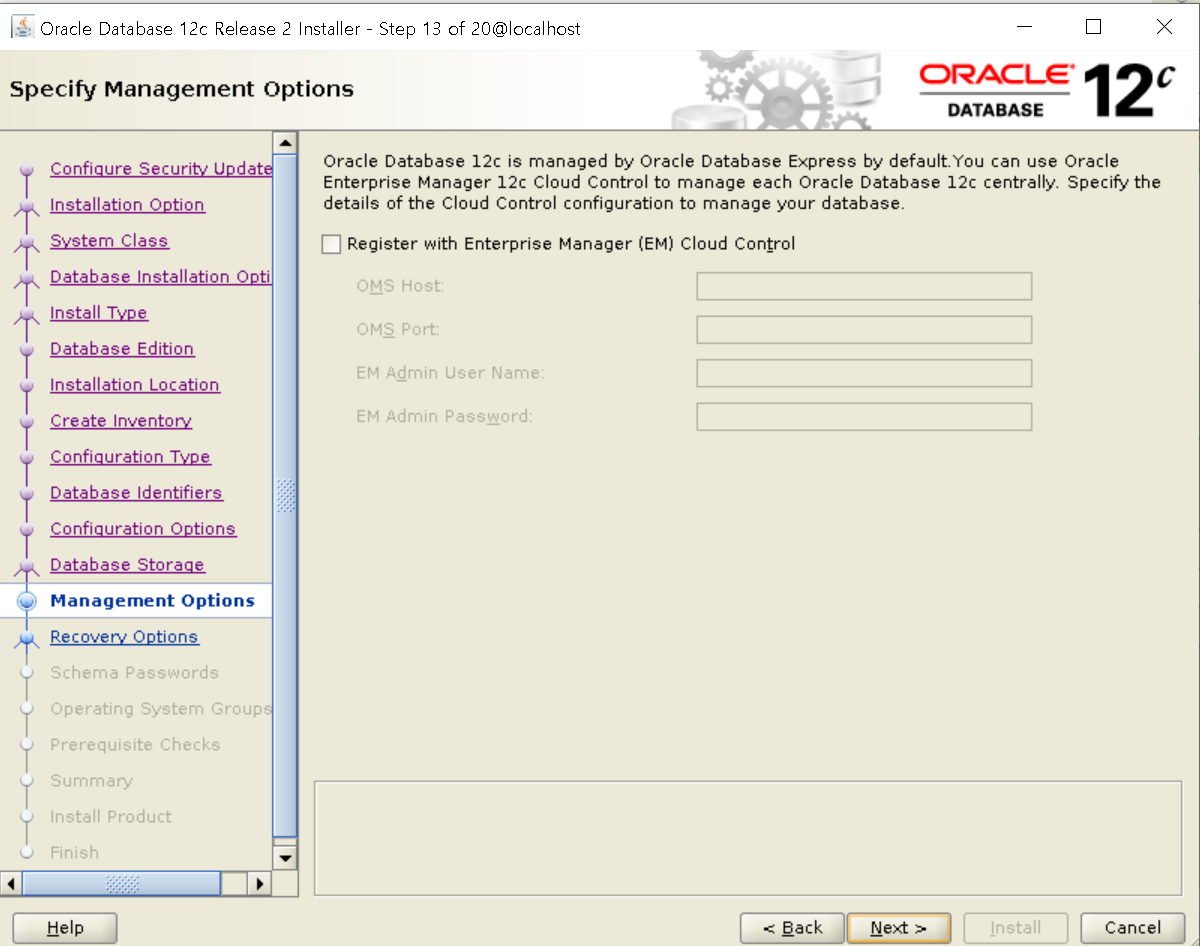Click the Prerequisite Checks step label

[135, 745]
